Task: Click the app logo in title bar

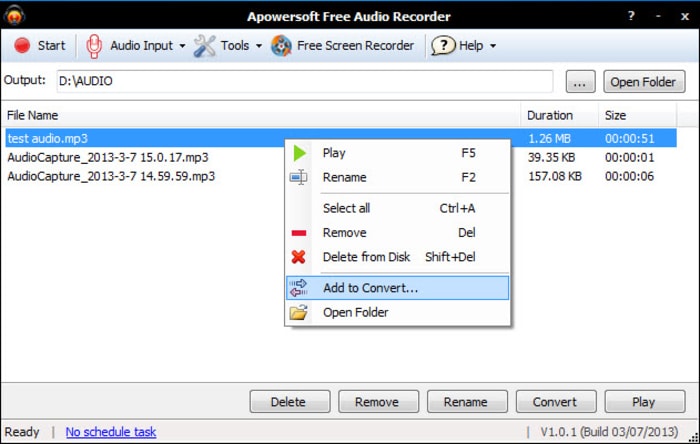Action: pos(14,16)
